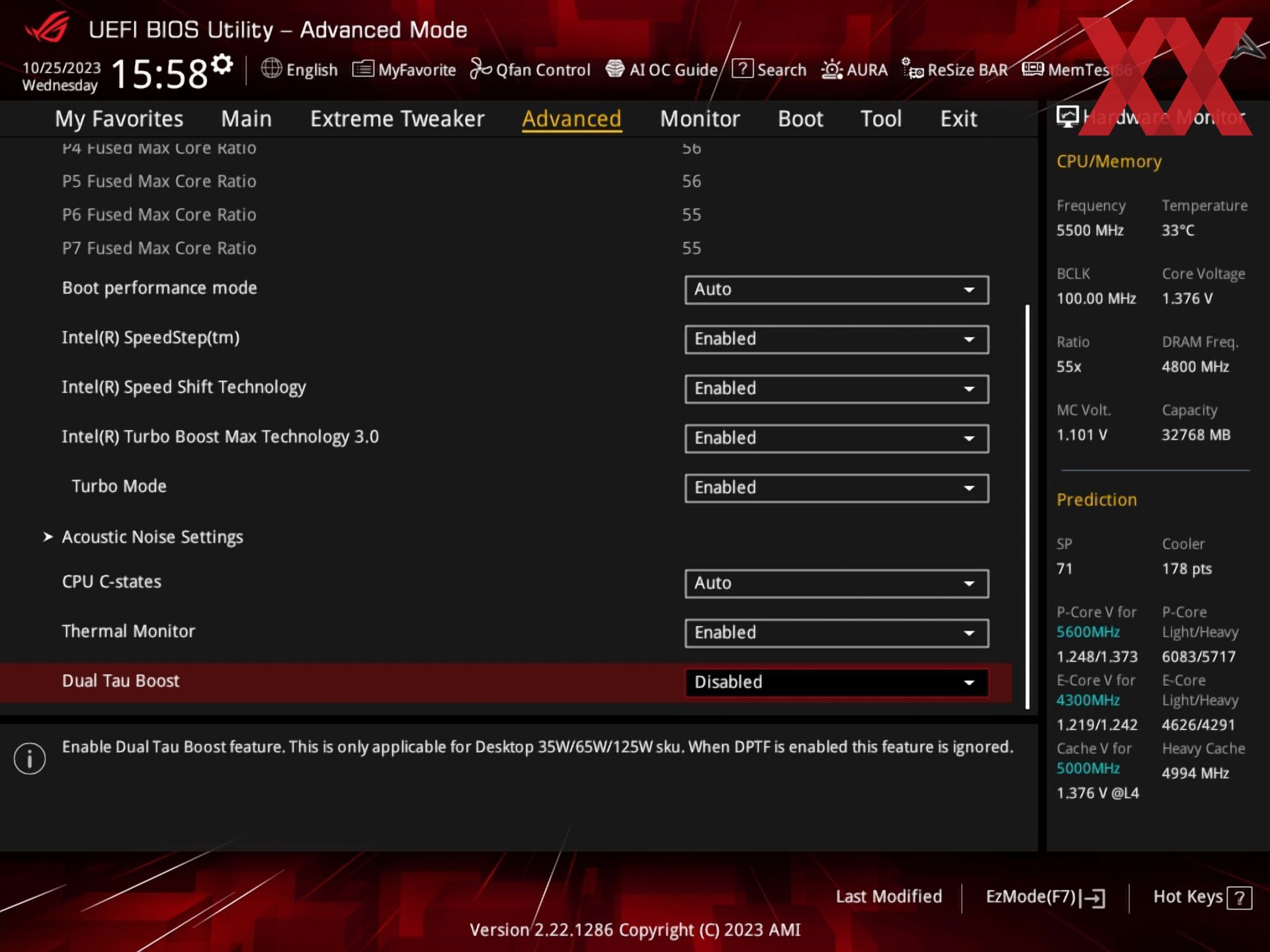Open Boot performance mode dropdown

tap(837, 290)
